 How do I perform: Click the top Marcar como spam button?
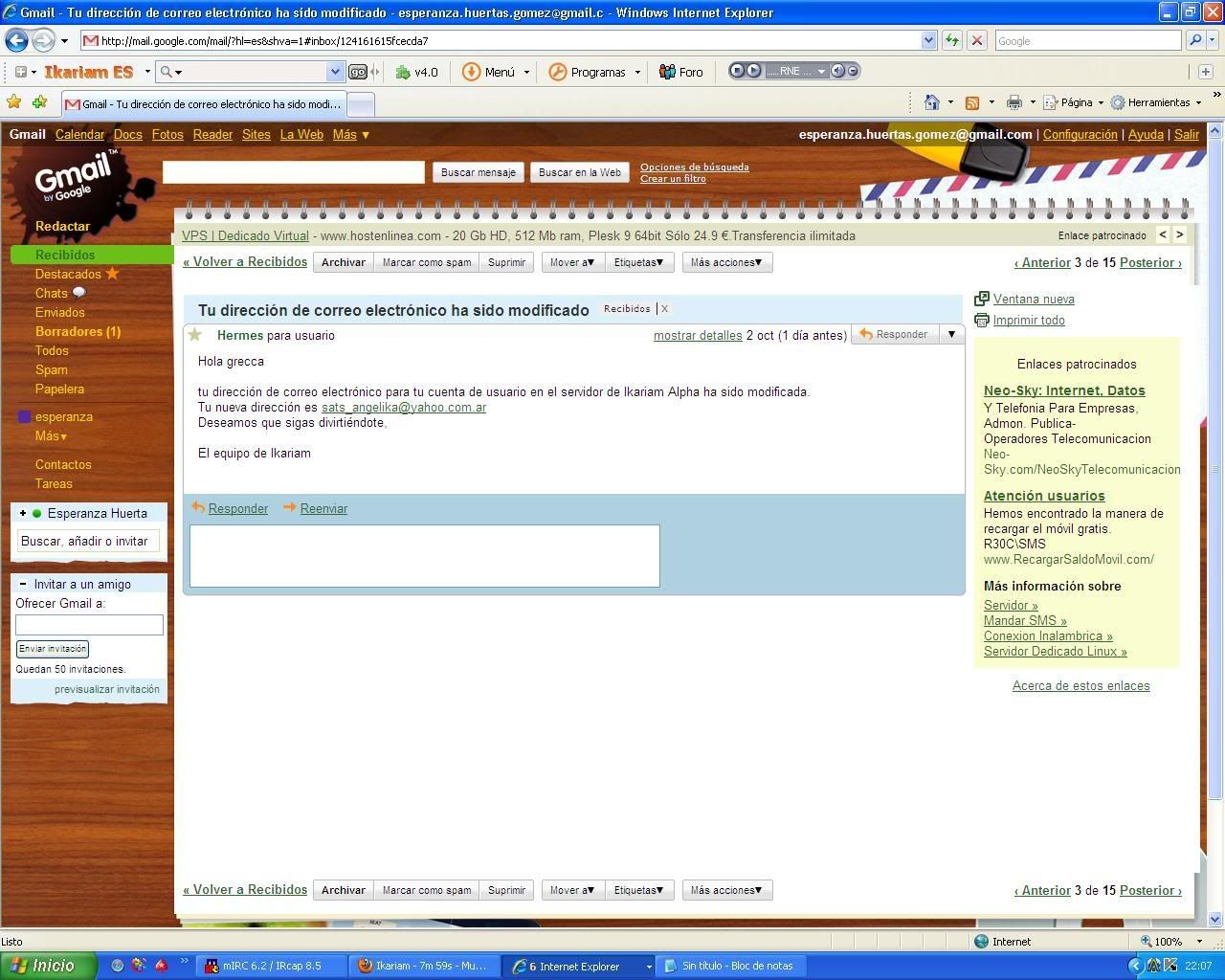427,262
